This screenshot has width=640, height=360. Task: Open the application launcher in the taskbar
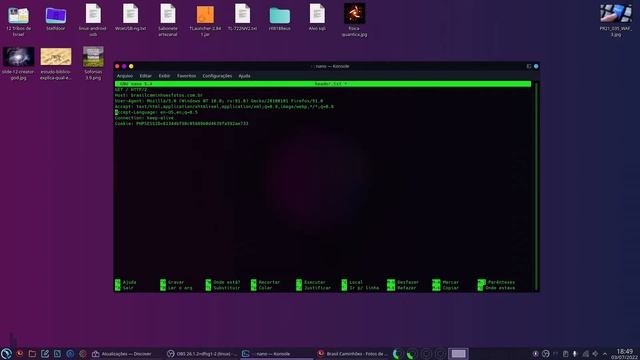6,353
